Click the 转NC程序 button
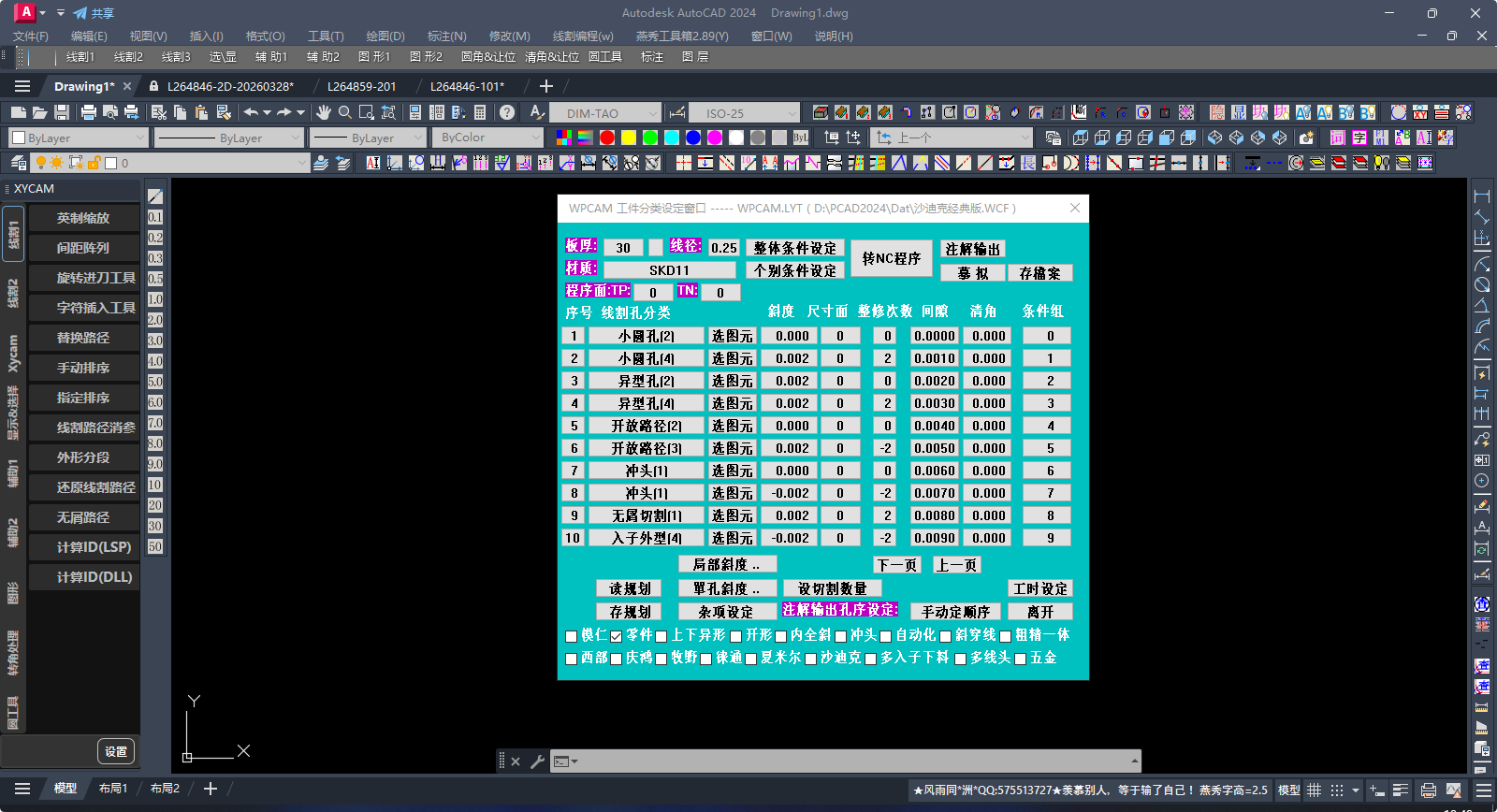Image resolution: width=1497 pixels, height=812 pixels. pos(892,258)
